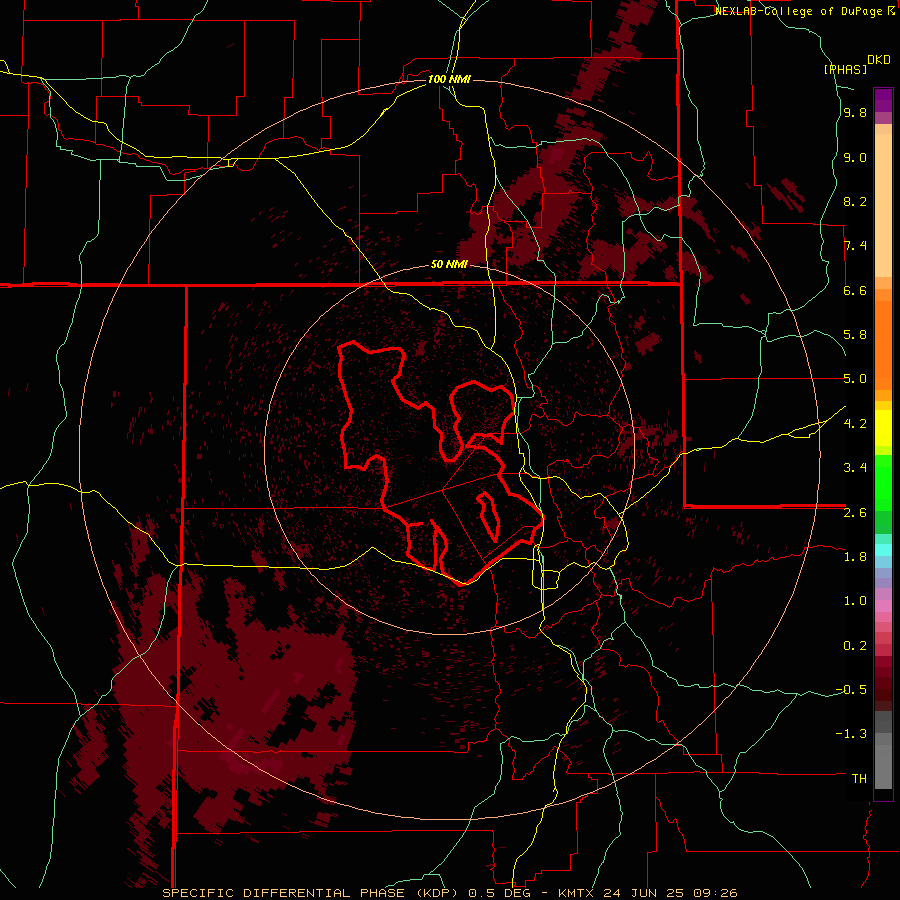Select the 1.8 value on the scale

855,557
